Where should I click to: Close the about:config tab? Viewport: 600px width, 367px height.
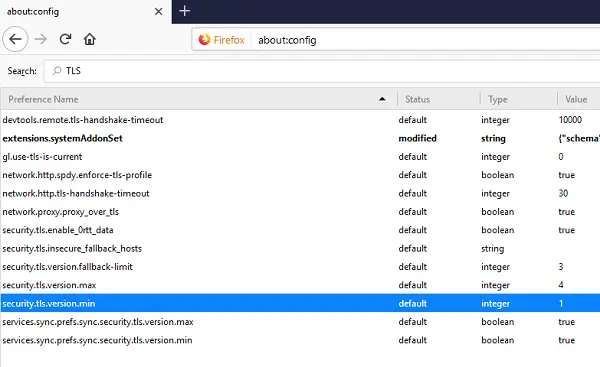tap(158, 11)
